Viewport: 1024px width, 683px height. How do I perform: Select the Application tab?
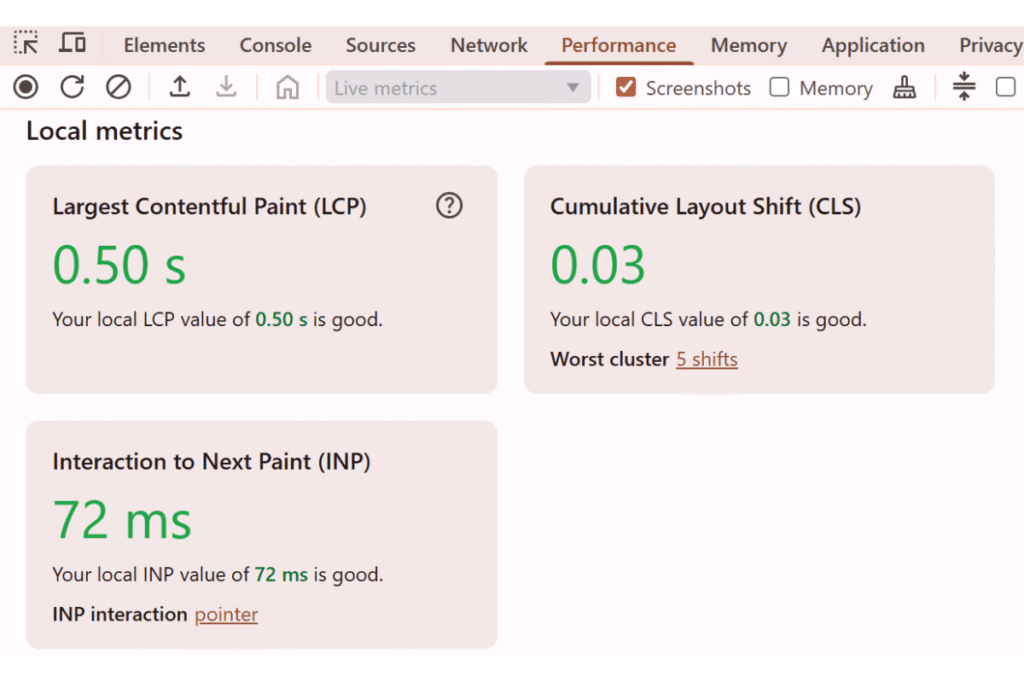(x=872, y=45)
